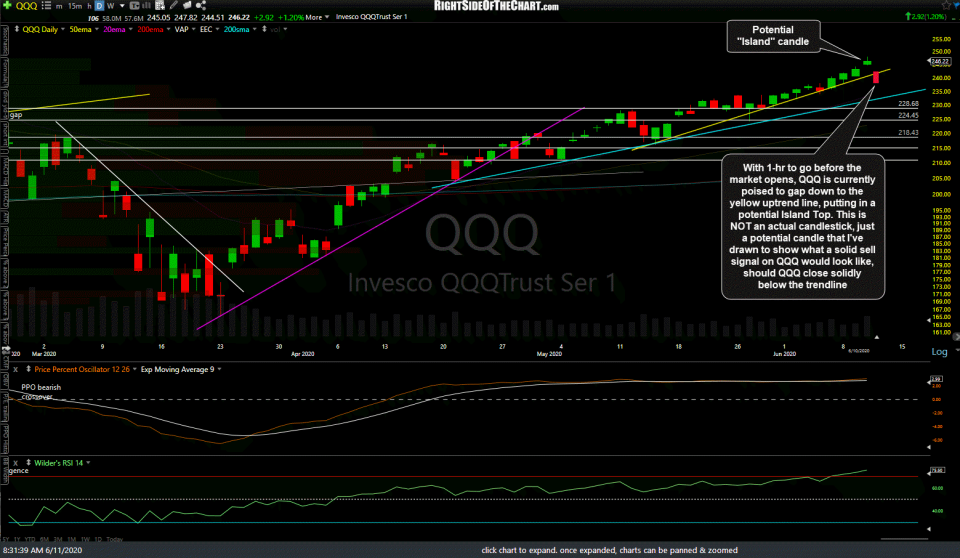Viewport: 960px width, 558px height.
Task: Open the OBV side tab
Action: (x=6, y=381)
